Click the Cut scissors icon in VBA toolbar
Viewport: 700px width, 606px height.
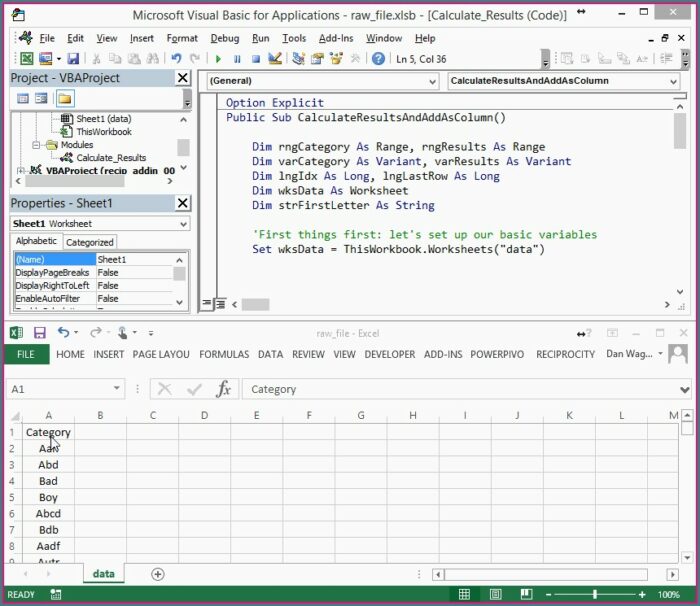[x=96, y=59]
